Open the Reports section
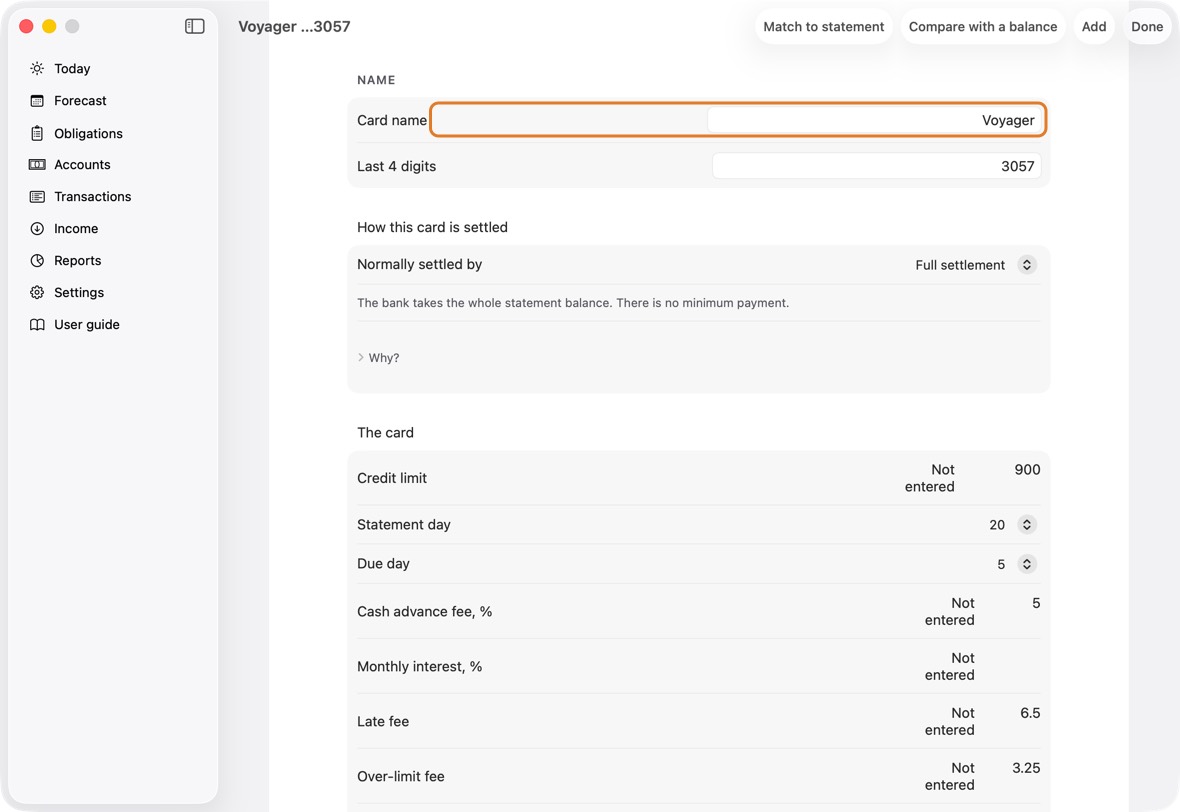 coord(78,260)
